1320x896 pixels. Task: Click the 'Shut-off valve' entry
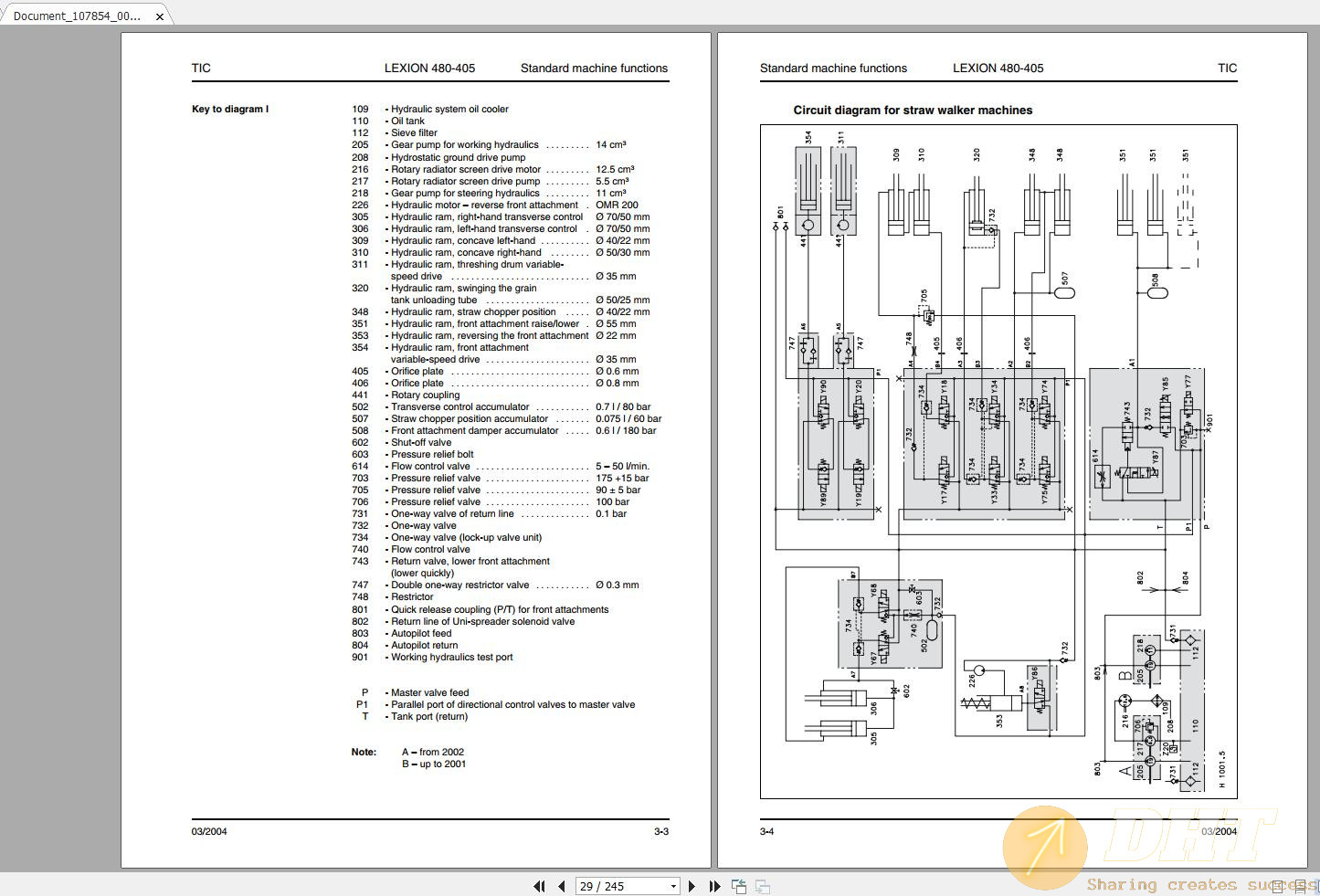tap(421, 442)
